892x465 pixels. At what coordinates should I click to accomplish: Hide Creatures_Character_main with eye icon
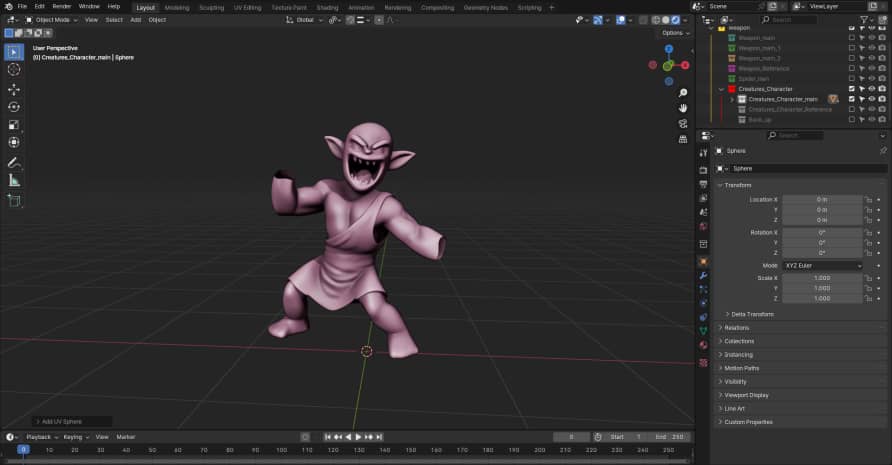pos(872,99)
